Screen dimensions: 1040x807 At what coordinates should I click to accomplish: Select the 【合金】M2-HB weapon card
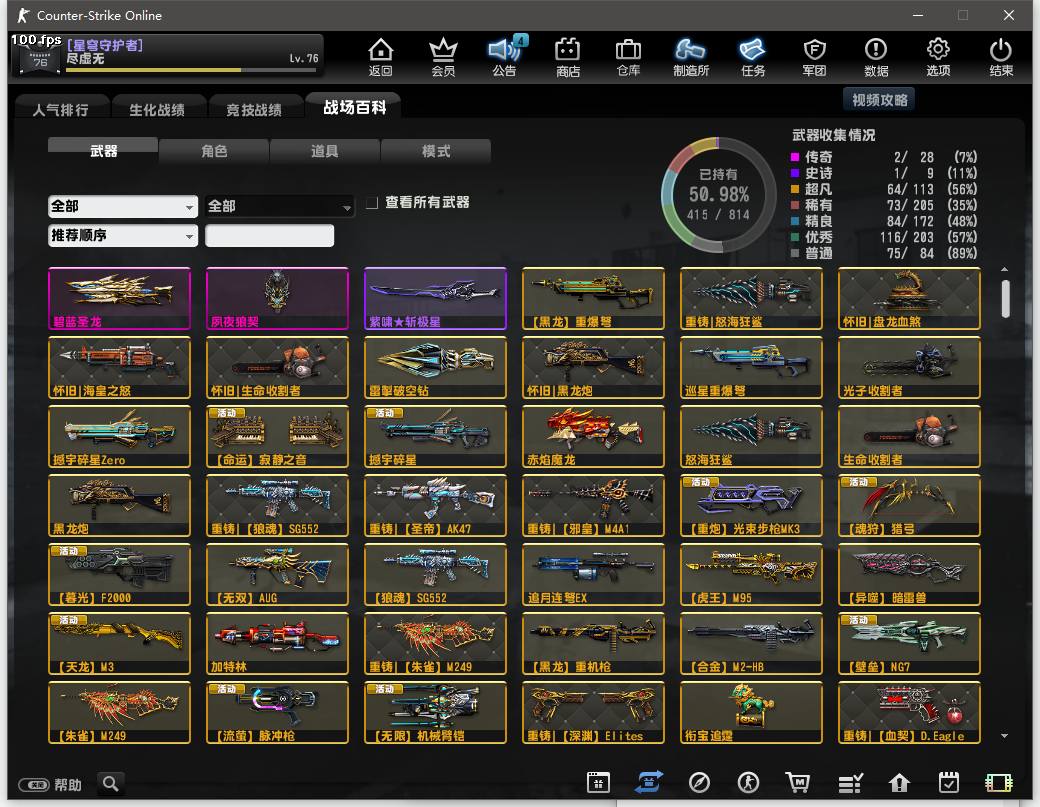coord(751,643)
